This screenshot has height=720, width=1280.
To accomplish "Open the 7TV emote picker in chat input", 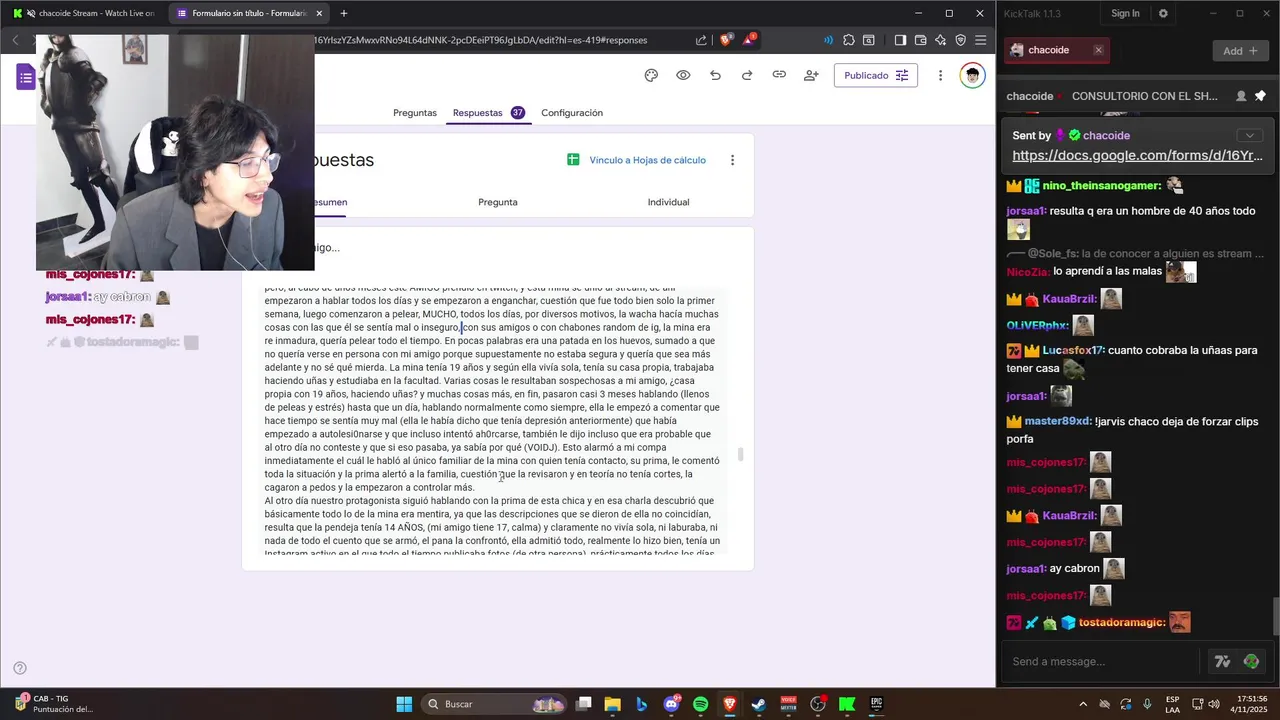I will (1222, 661).
